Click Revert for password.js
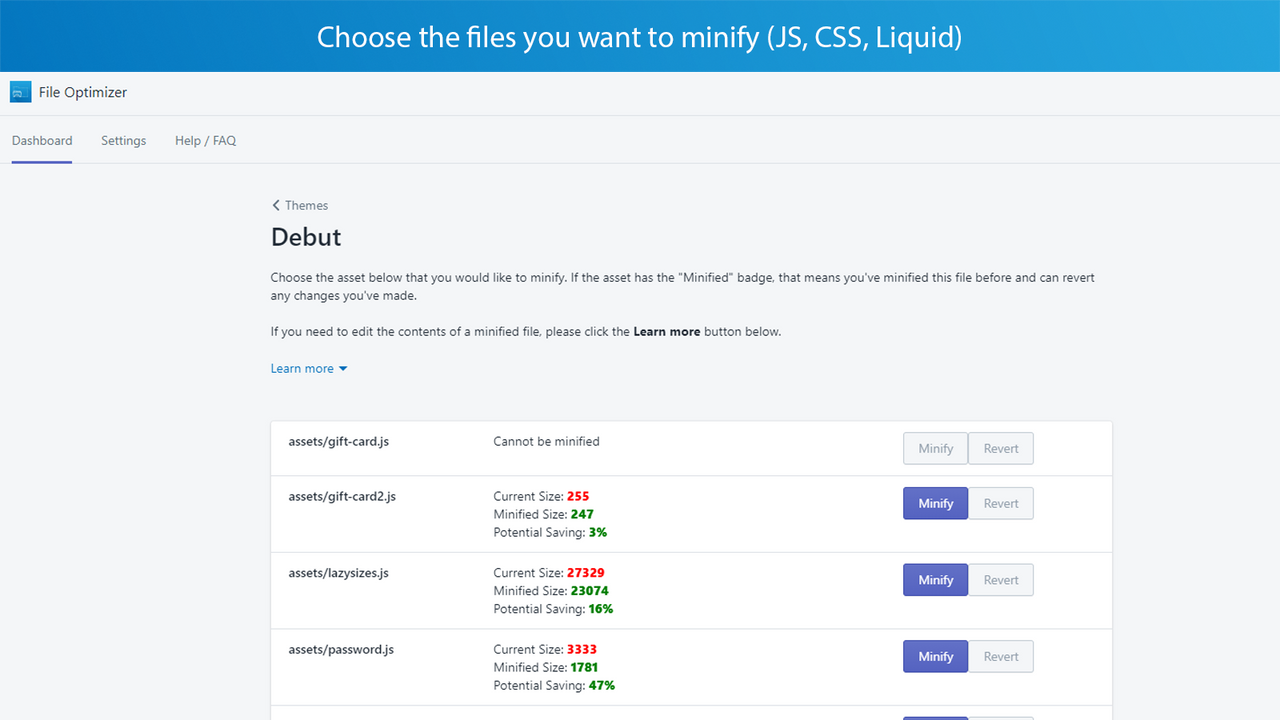Image resolution: width=1280 pixels, height=720 pixels. coord(1000,656)
